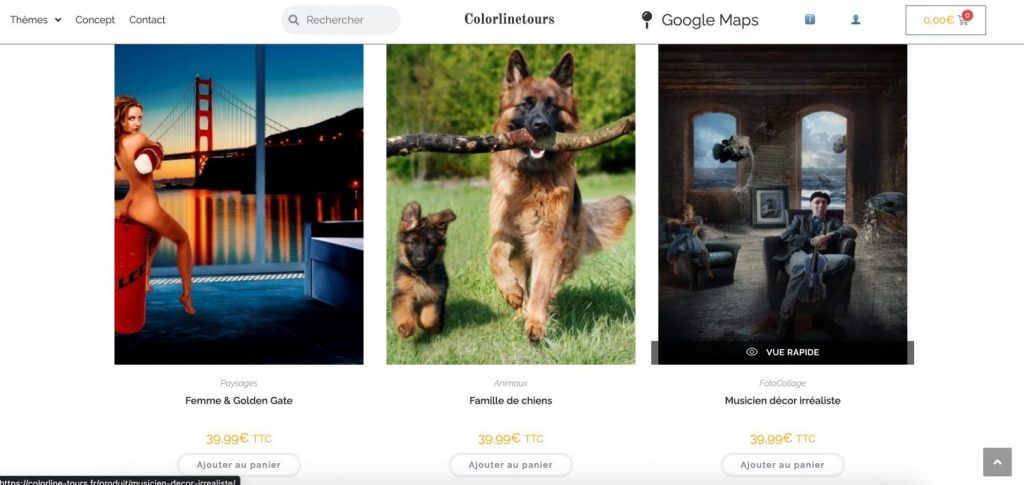Open the user account icon
The image size is (1024, 485).
pyautogui.click(x=856, y=20)
